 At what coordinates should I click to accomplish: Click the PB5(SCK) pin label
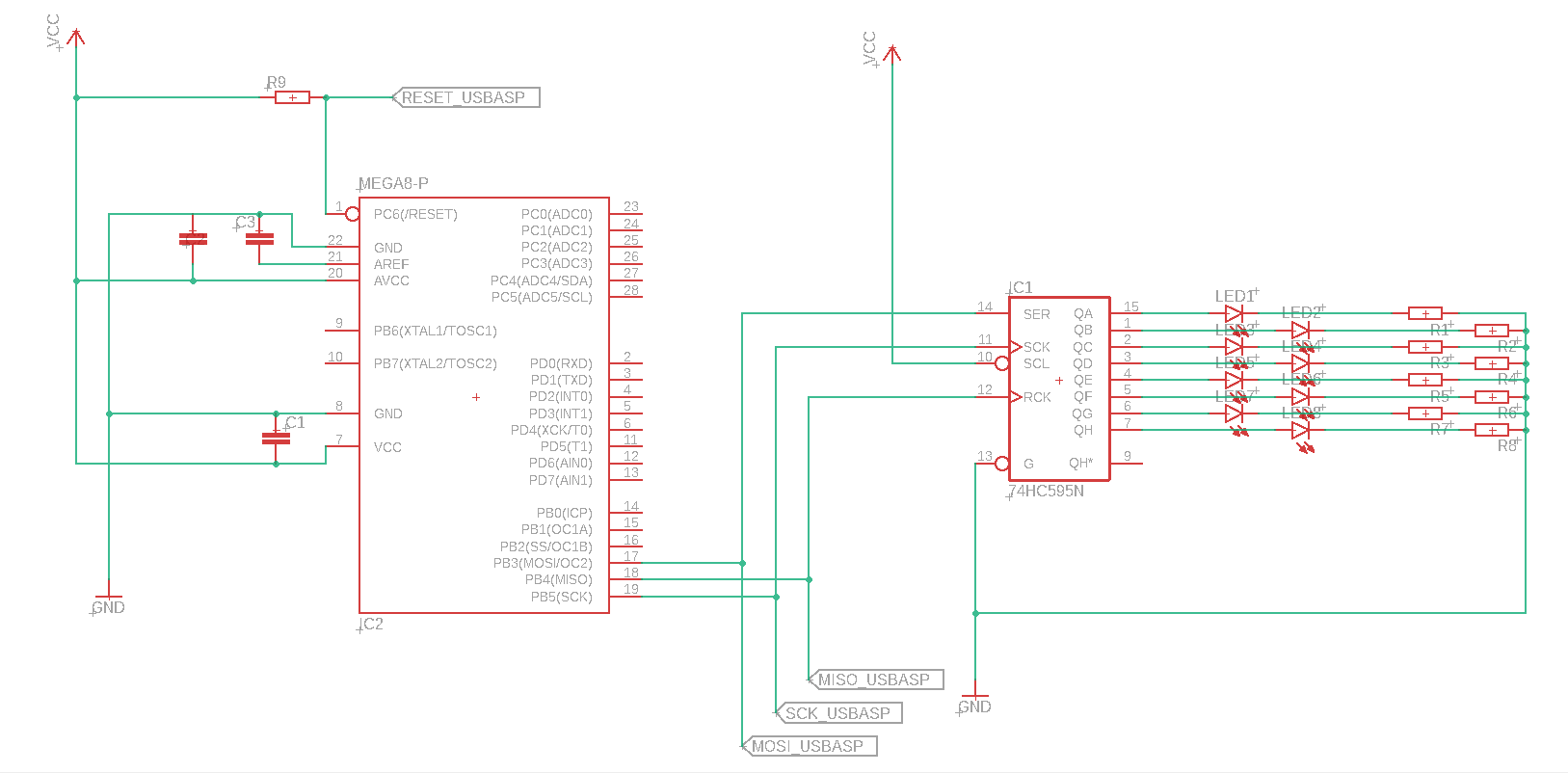click(x=562, y=597)
